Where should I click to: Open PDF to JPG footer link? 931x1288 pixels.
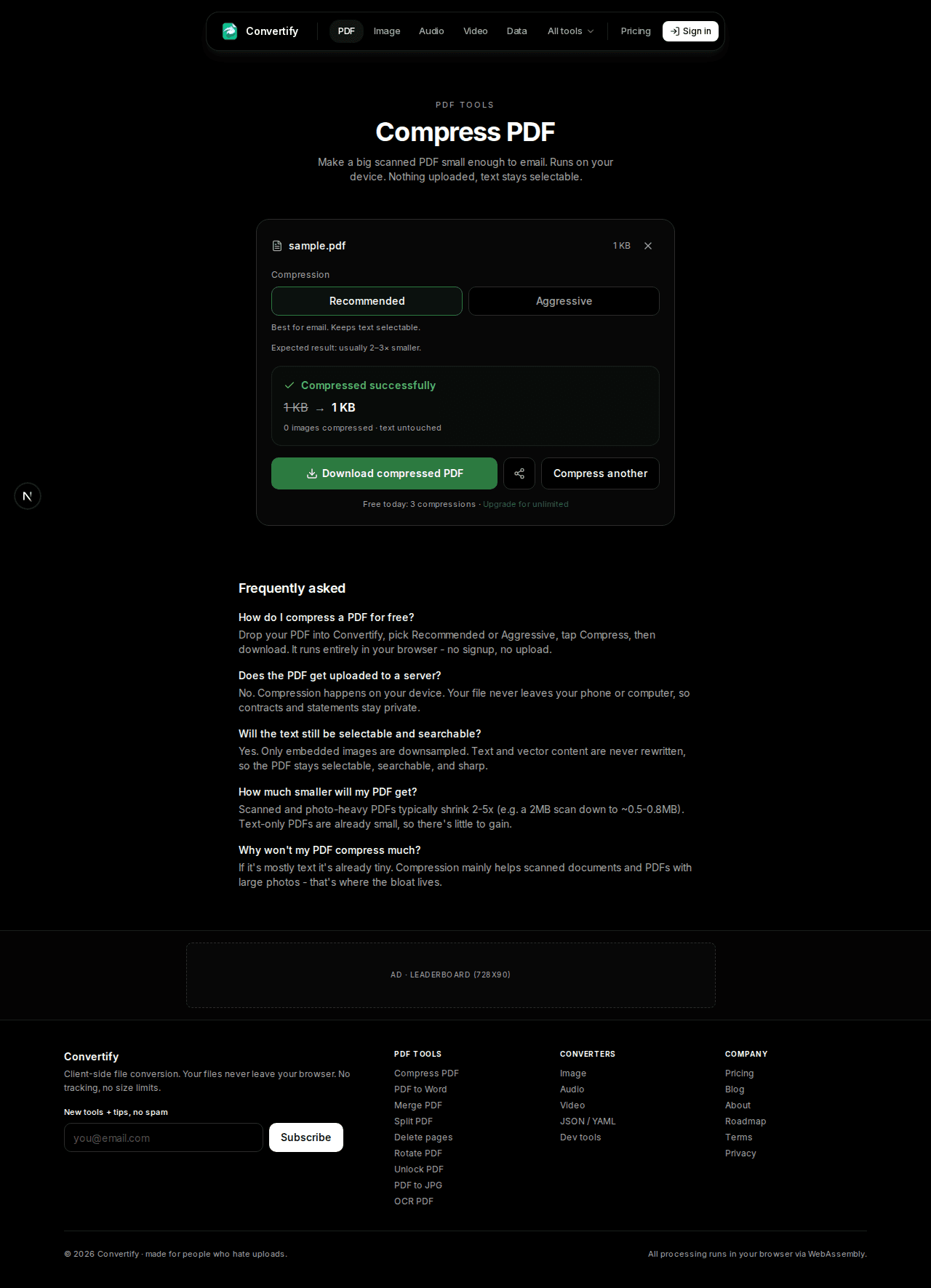418,1185
